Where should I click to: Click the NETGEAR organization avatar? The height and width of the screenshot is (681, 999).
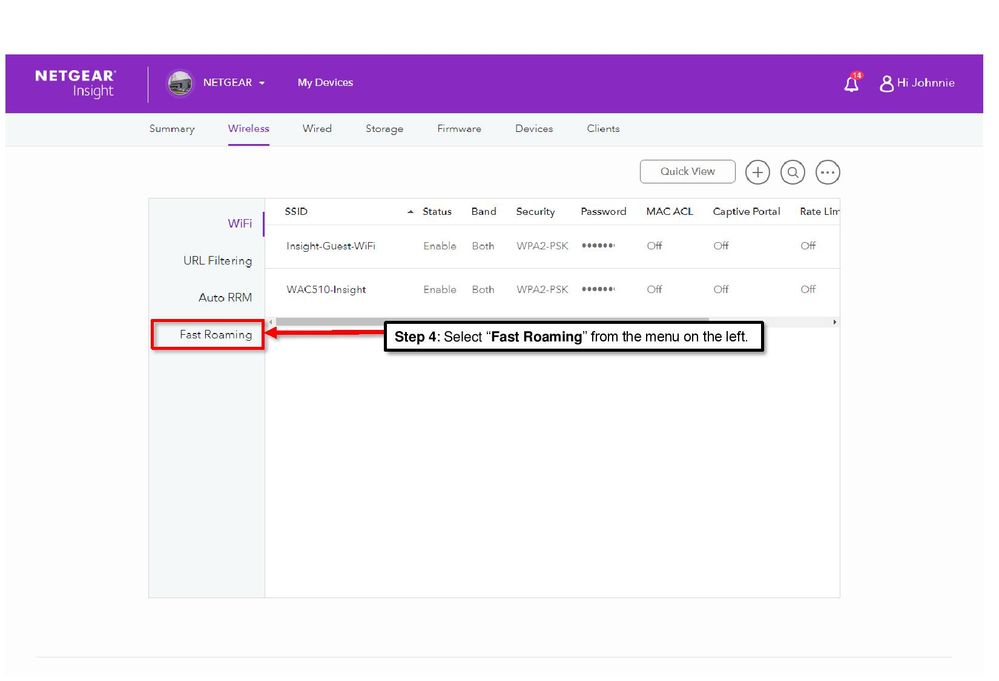tap(180, 83)
